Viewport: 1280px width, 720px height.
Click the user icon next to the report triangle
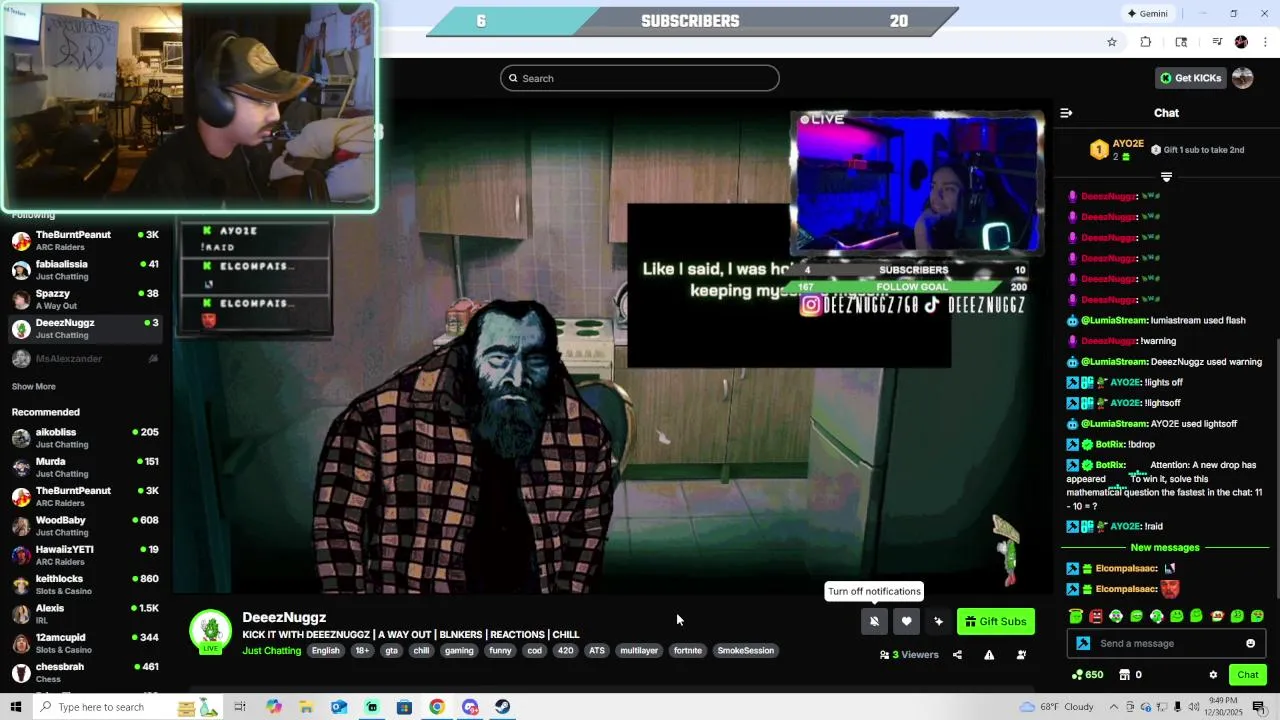(1021, 655)
